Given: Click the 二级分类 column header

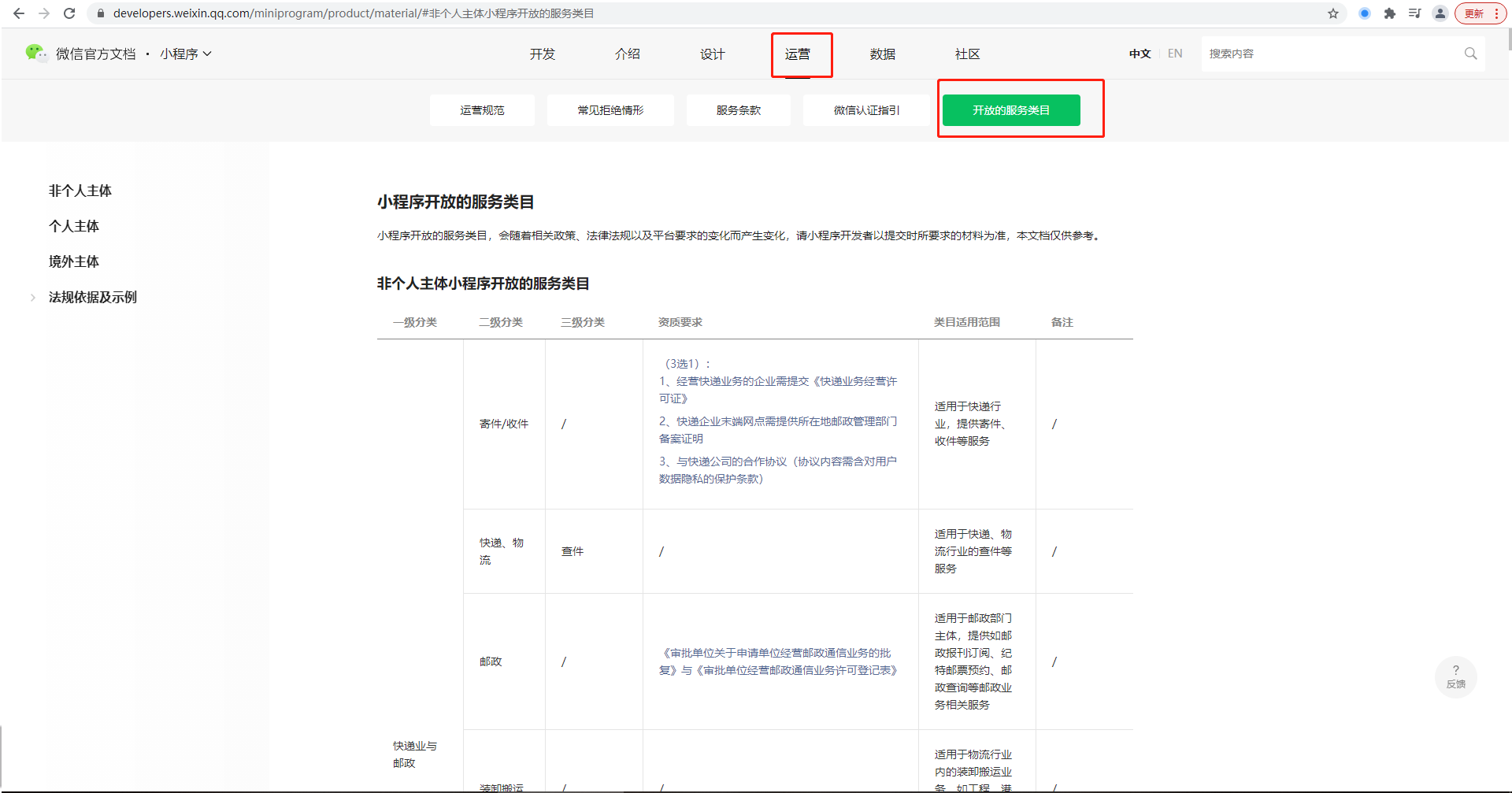Looking at the screenshot, I should [x=501, y=322].
